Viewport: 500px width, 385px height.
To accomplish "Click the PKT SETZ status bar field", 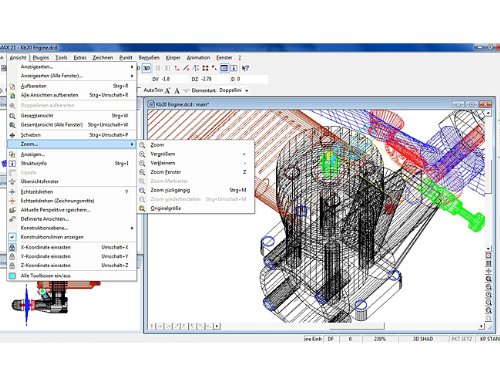I will [x=462, y=339].
